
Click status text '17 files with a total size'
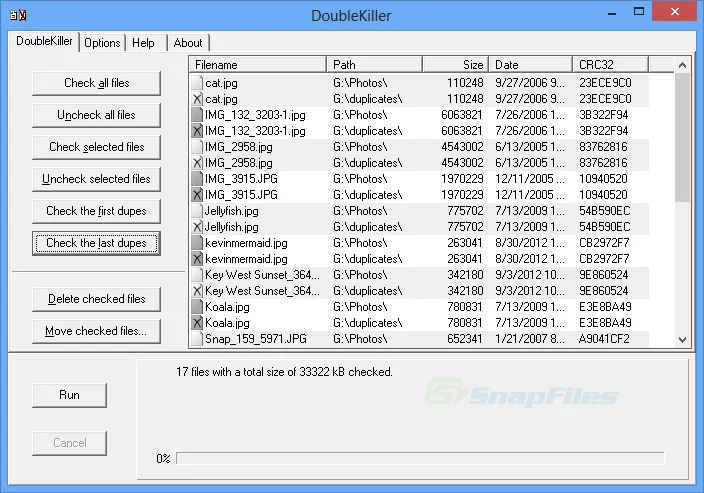[x=284, y=372]
